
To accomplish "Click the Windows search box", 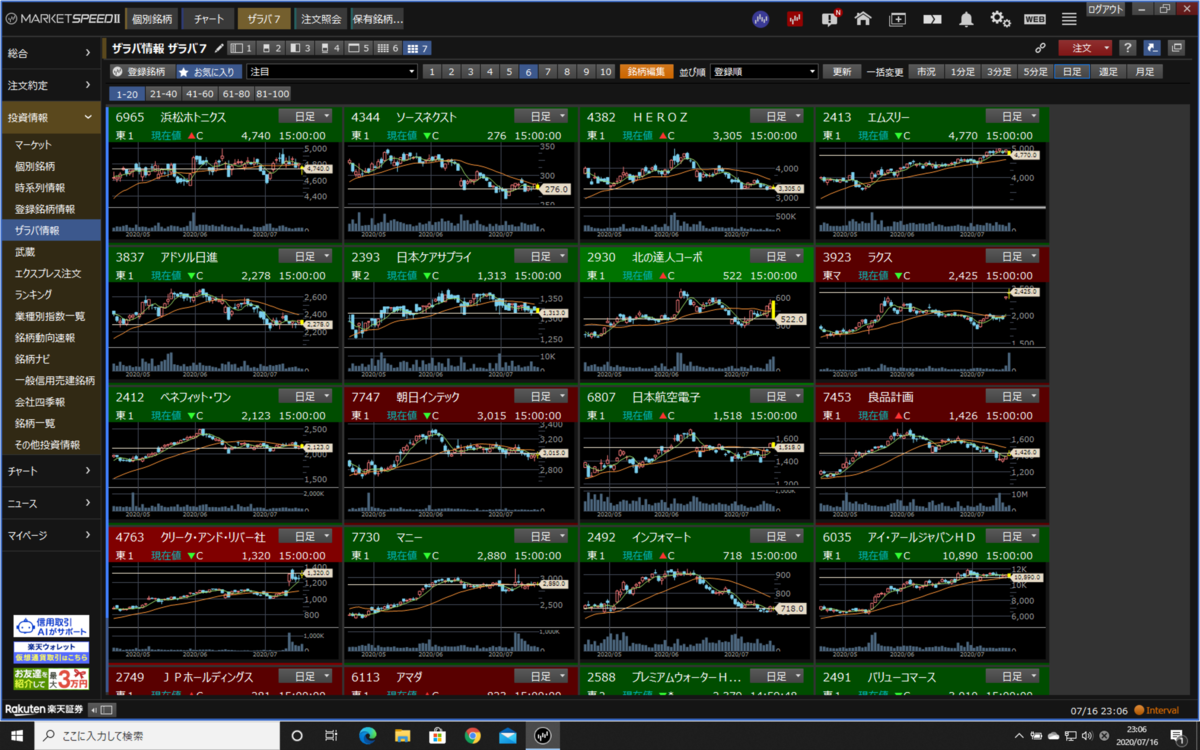I will click(157, 735).
